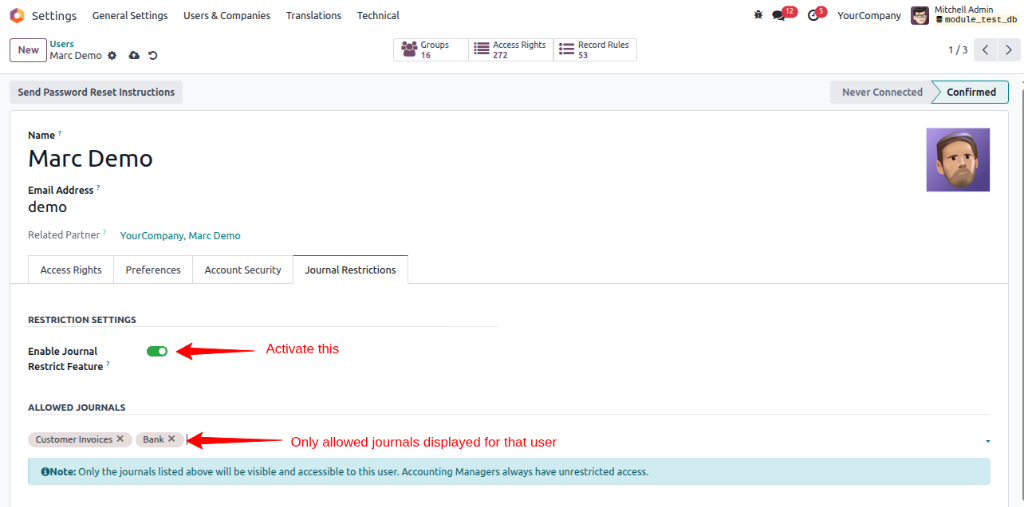1024x507 pixels.
Task: Discard changes with the undo icon
Action: (153, 56)
